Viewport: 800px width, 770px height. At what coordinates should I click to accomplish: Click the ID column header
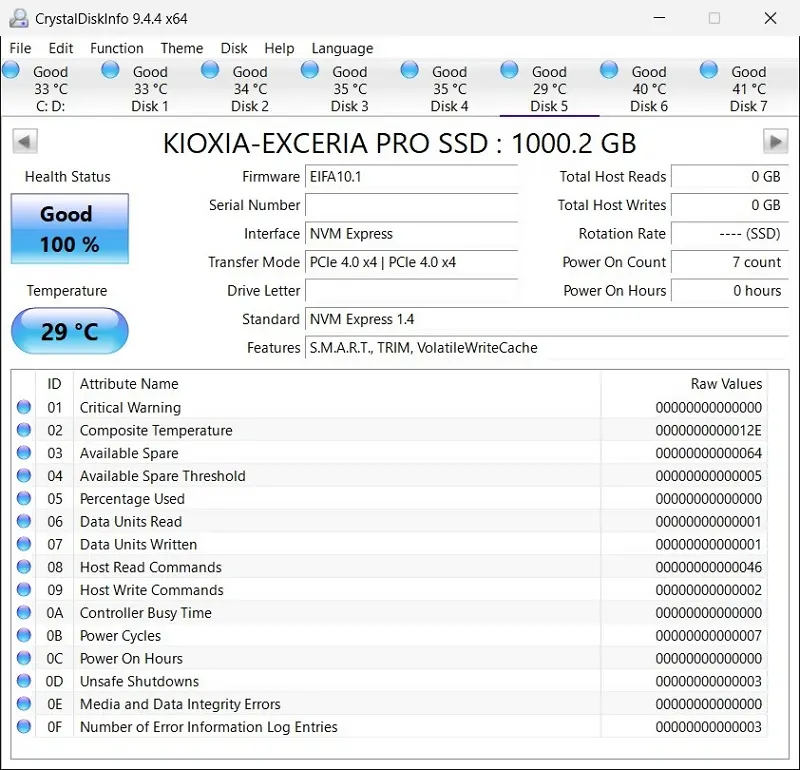tap(54, 384)
